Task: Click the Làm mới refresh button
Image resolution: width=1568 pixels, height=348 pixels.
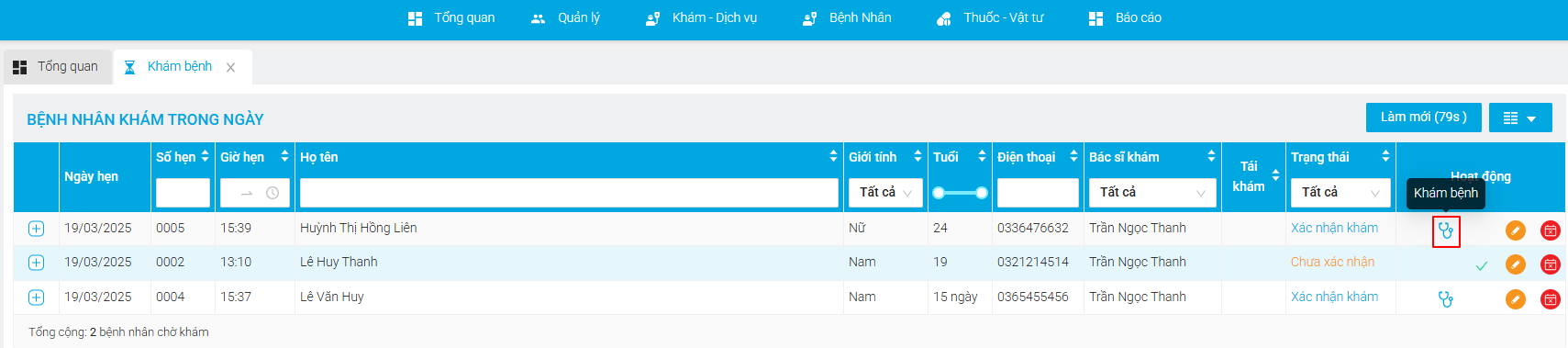Action: [1423, 118]
